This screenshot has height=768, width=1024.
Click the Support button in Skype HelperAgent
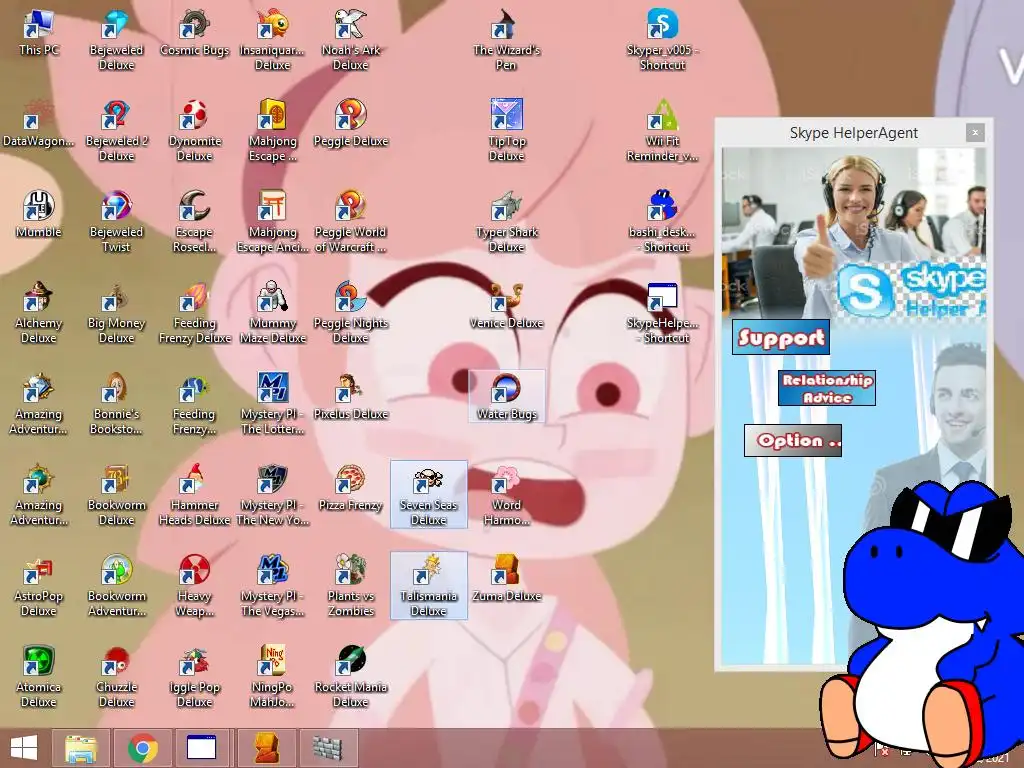pyautogui.click(x=781, y=337)
